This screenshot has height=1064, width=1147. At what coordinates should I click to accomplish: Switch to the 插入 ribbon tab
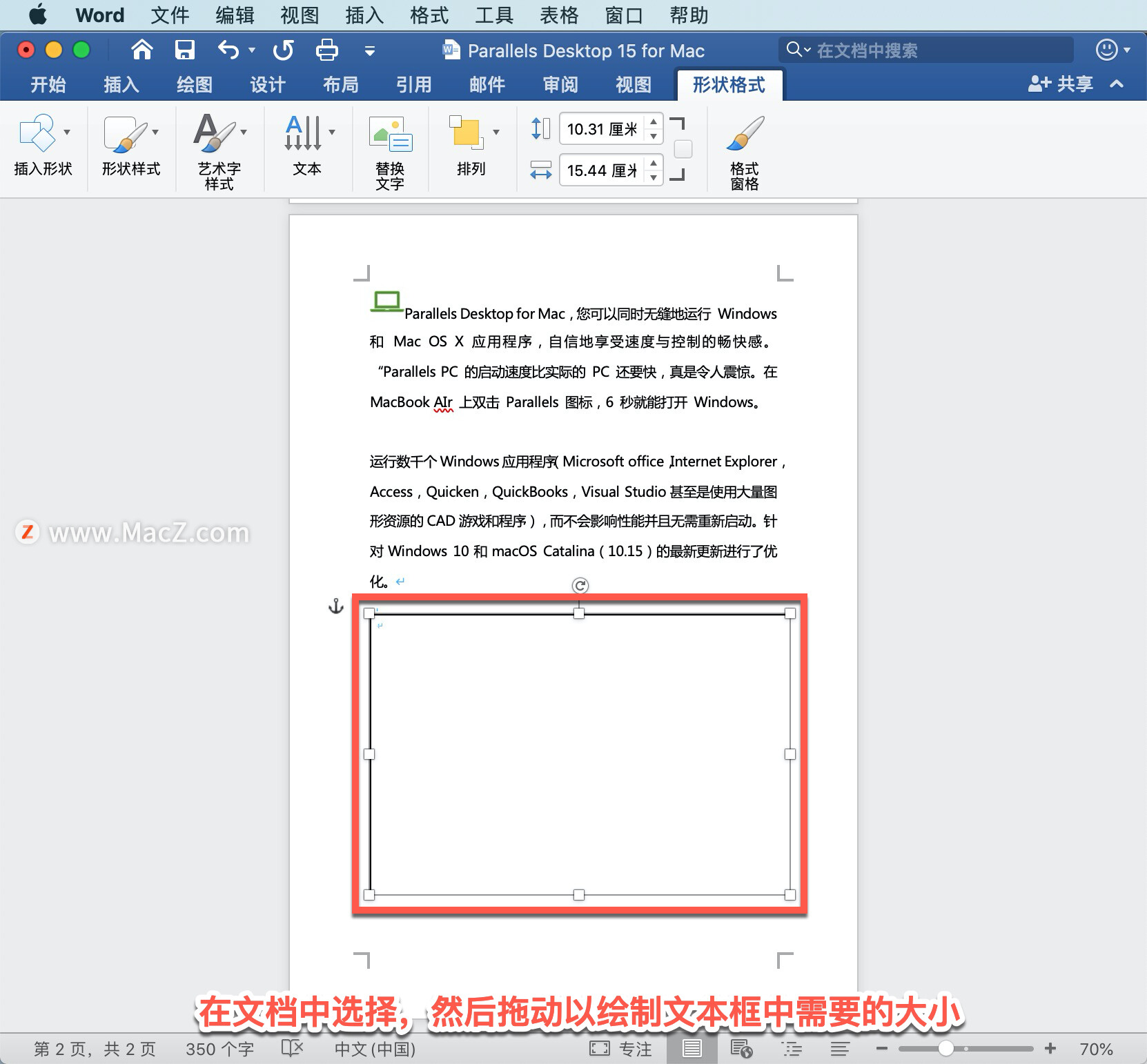(x=121, y=84)
